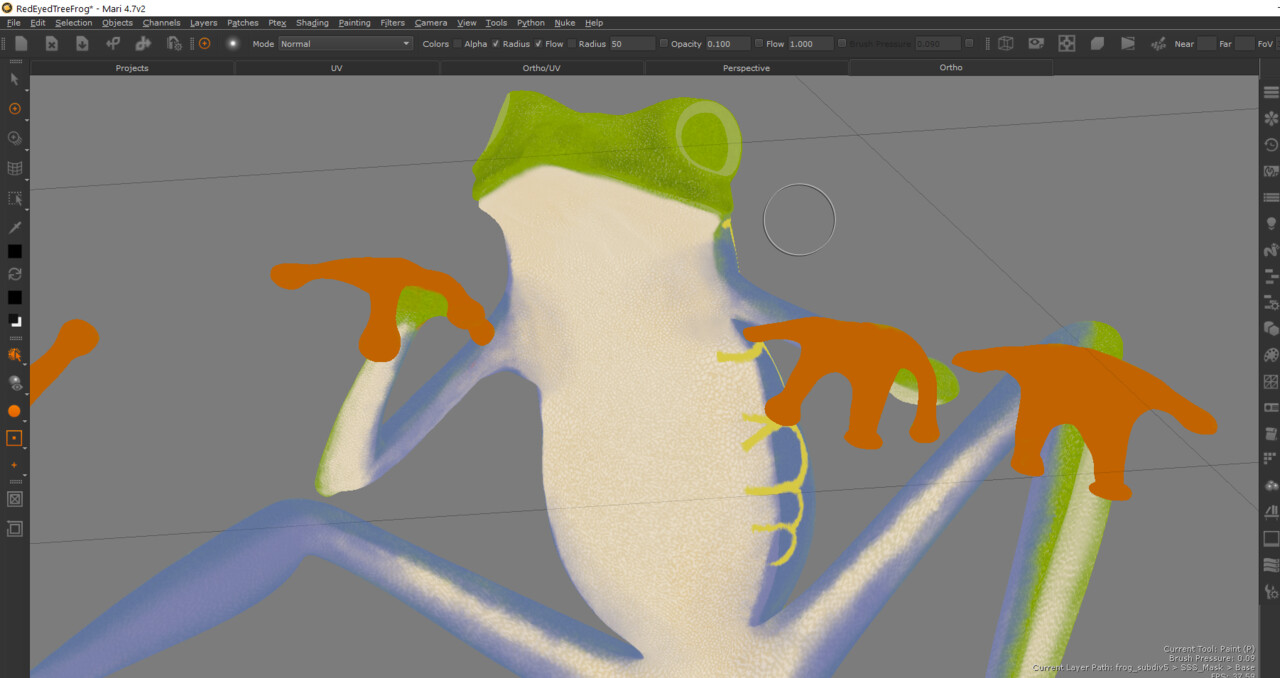Click the wireframe cube icon
Viewport: 1280px width, 678px height.
coord(1006,44)
